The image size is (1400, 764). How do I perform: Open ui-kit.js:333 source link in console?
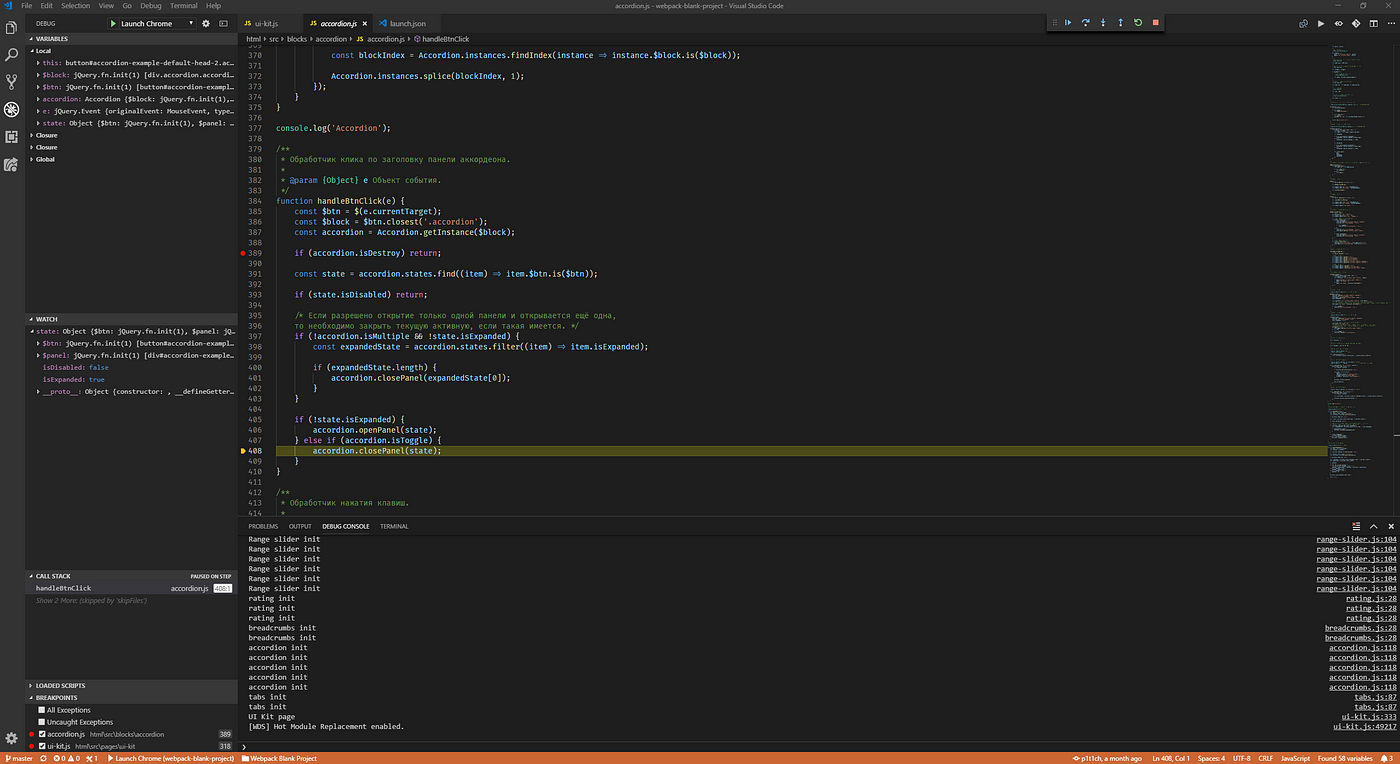tap(1369, 716)
